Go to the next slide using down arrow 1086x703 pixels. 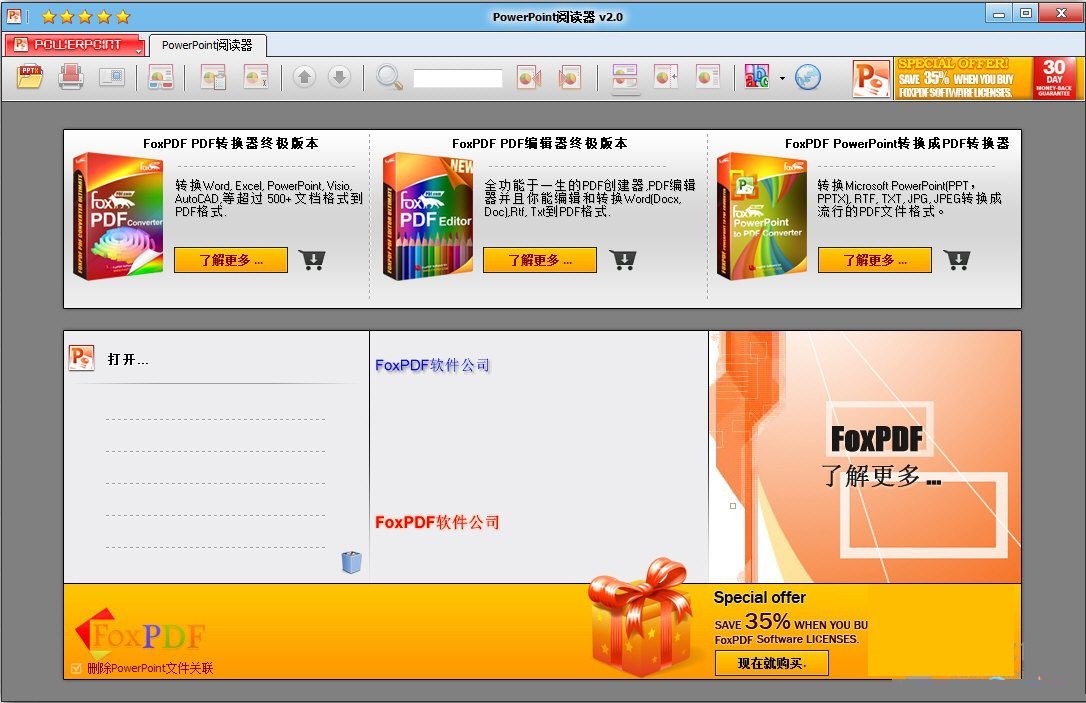tap(340, 77)
